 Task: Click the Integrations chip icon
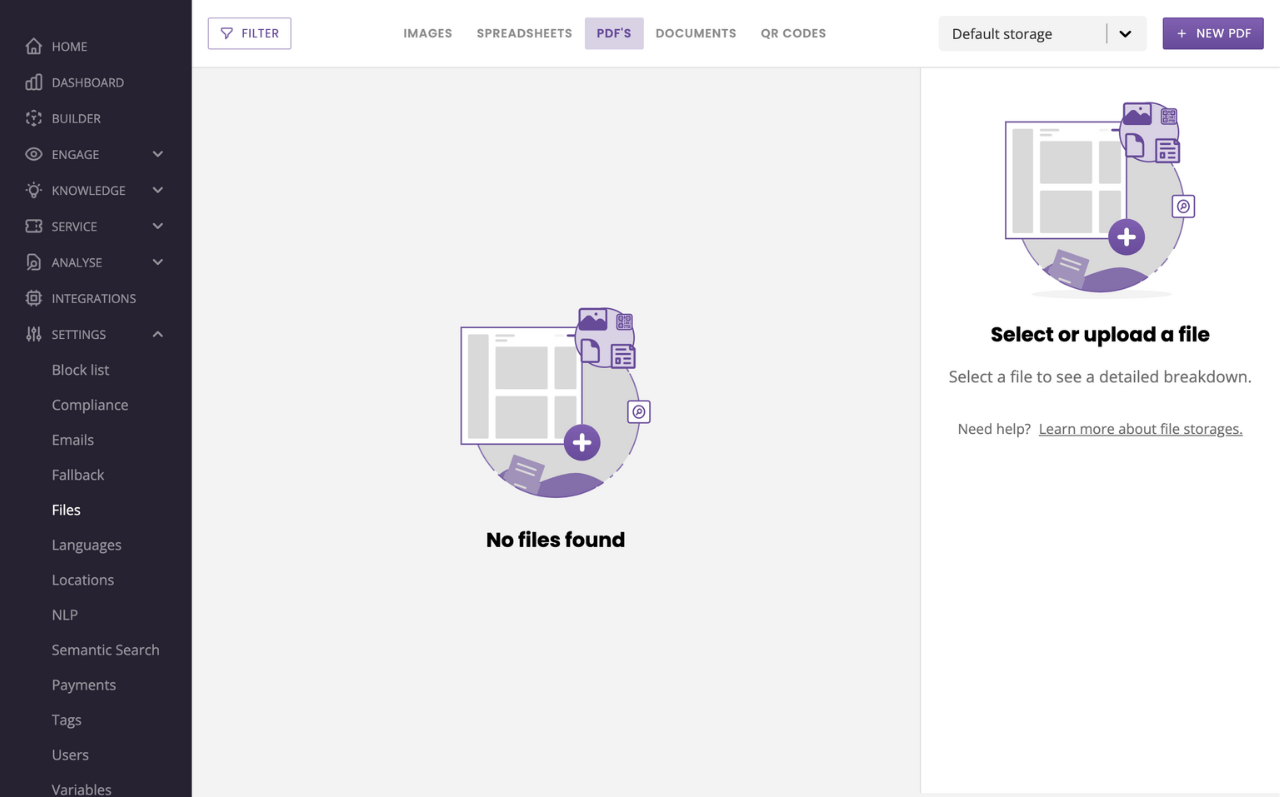(x=34, y=298)
